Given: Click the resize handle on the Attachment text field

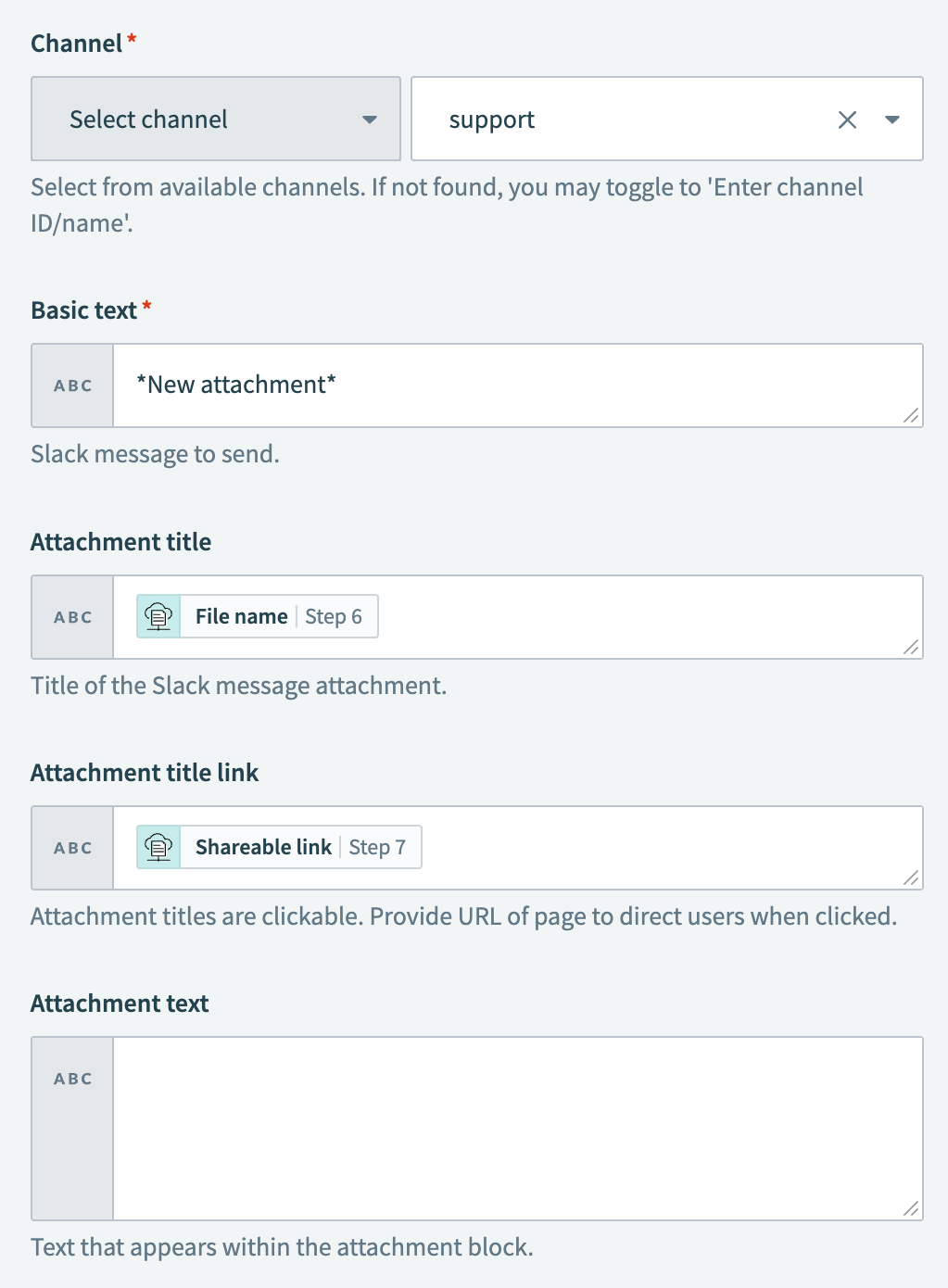Looking at the screenshot, I should coord(913,1207).
